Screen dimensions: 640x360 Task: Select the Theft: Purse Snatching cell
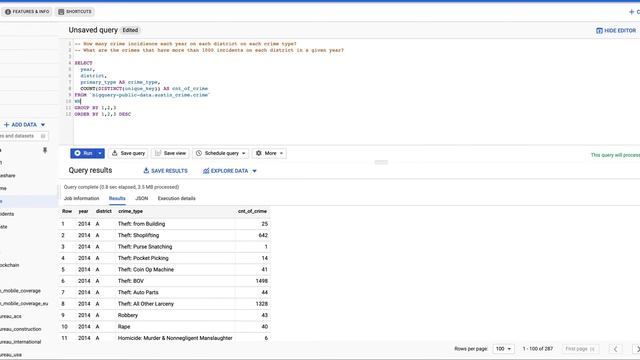click(145, 247)
